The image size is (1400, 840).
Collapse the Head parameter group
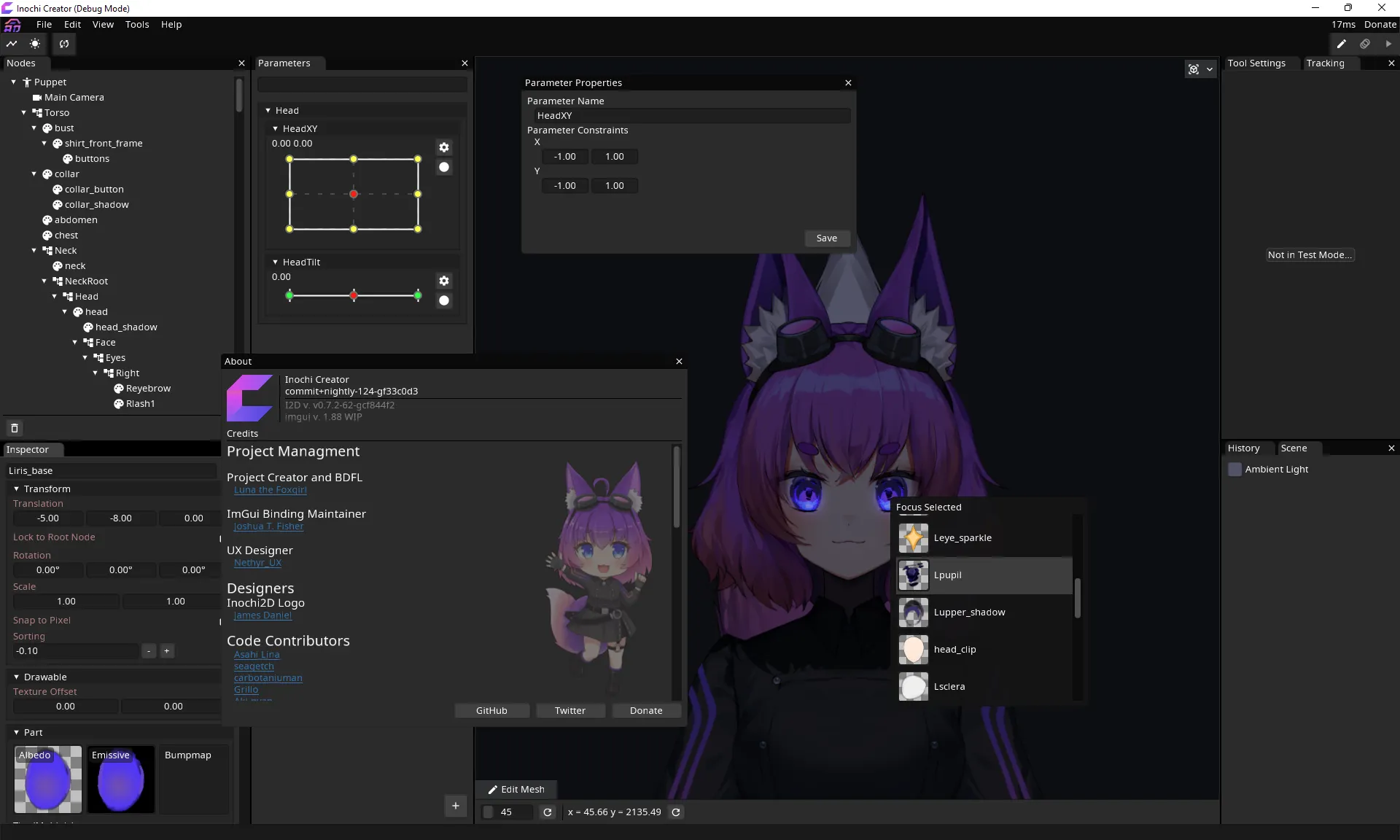(268, 111)
